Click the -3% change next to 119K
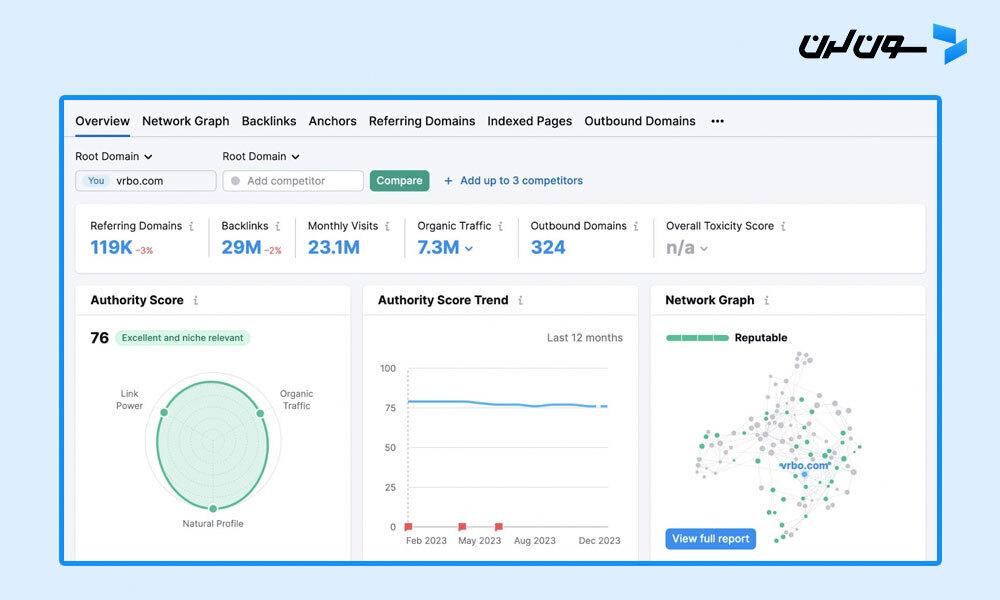This screenshot has width=1000, height=600. [x=144, y=251]
